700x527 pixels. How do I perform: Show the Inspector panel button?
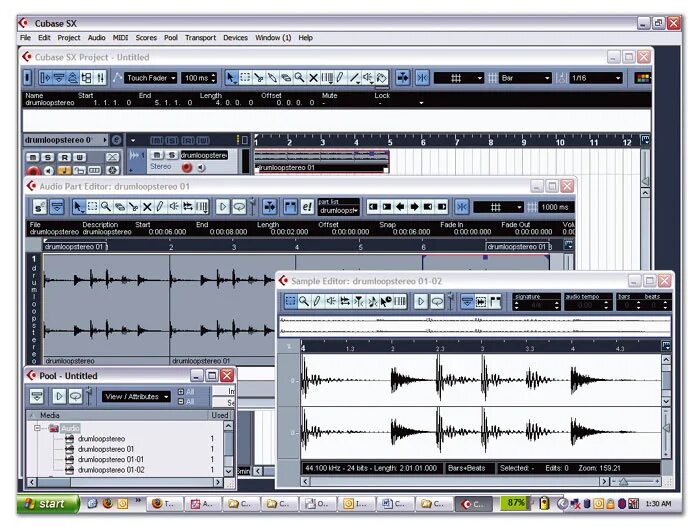(x=45, y=78)
